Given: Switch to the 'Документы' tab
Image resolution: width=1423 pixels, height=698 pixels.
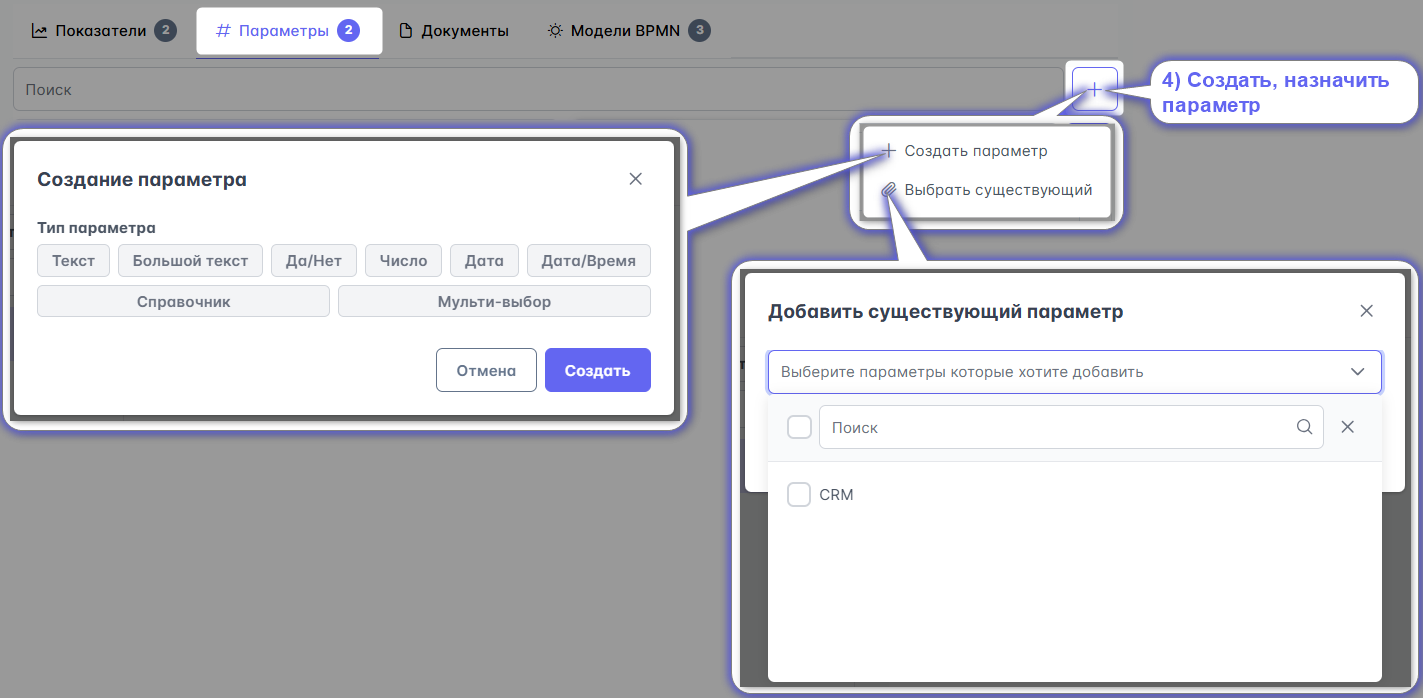Looking at the screenshot, I should click(x=453, y=31).
